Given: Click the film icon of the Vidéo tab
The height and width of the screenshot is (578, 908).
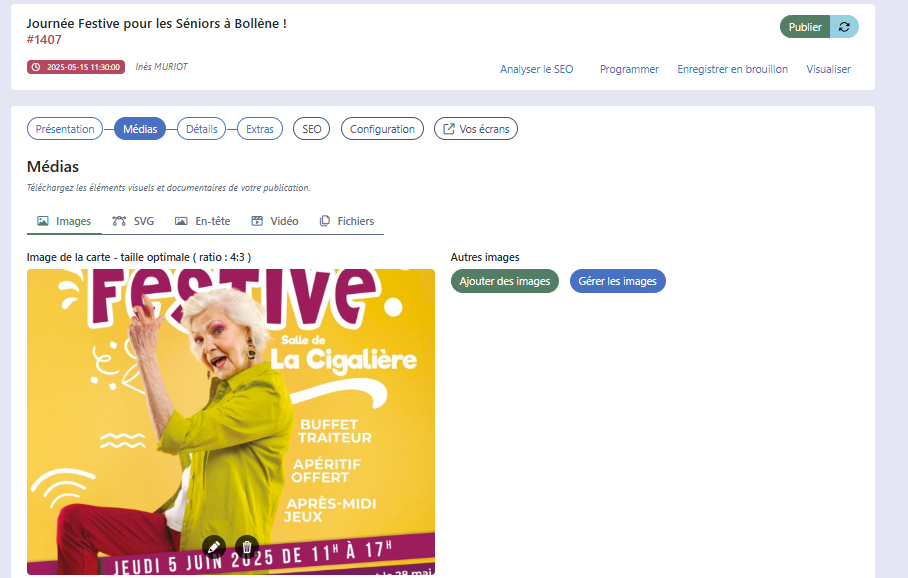Looking at the screenshot, I should 257,221.
